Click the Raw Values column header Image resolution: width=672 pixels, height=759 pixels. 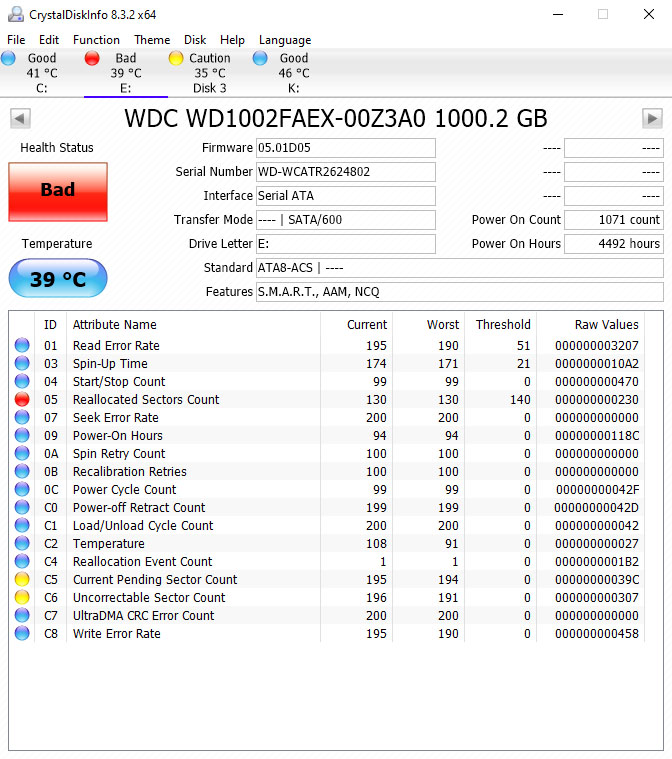(x=607, y=324)
